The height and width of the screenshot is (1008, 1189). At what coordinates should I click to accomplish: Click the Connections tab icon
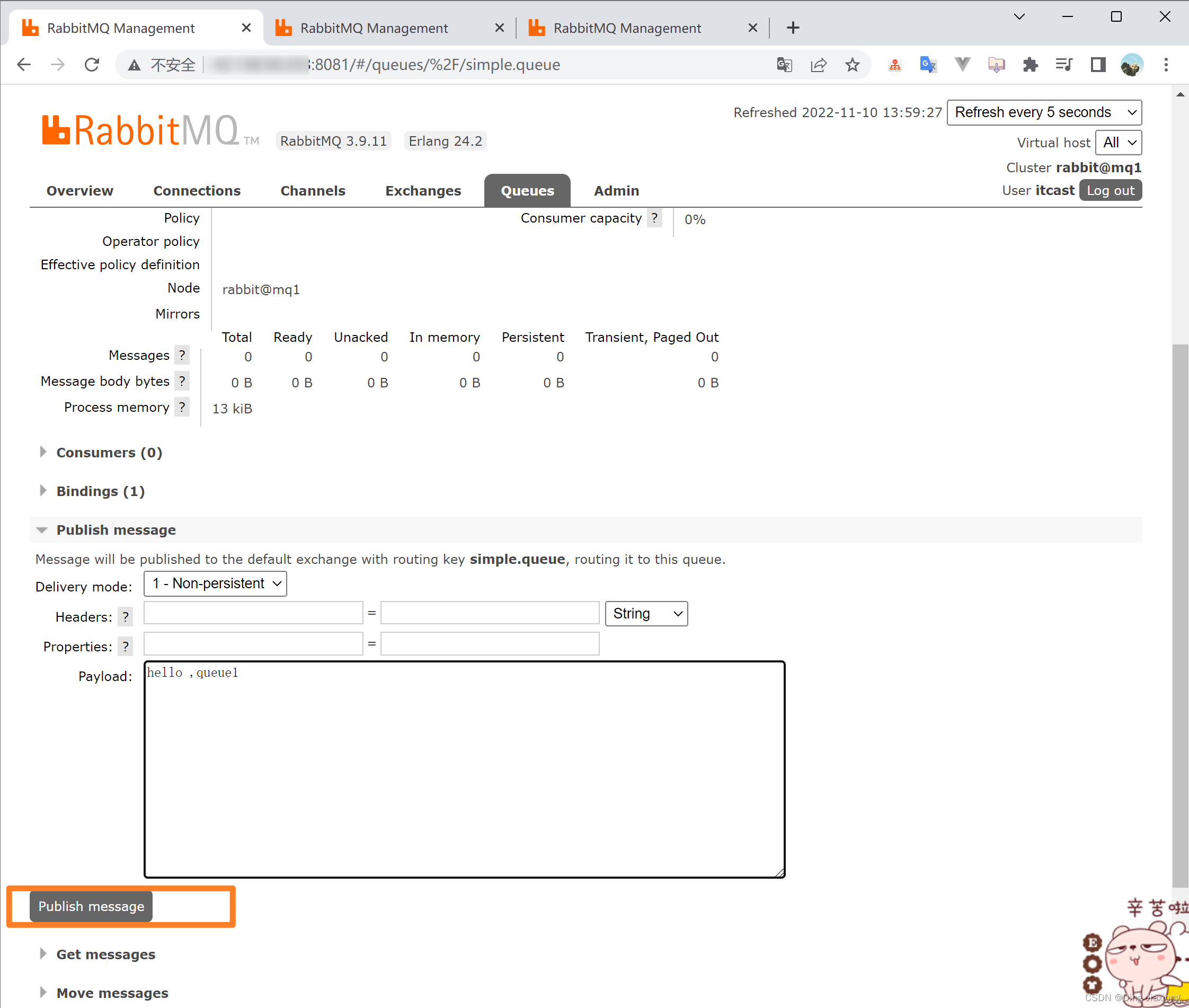coord(197,190)
